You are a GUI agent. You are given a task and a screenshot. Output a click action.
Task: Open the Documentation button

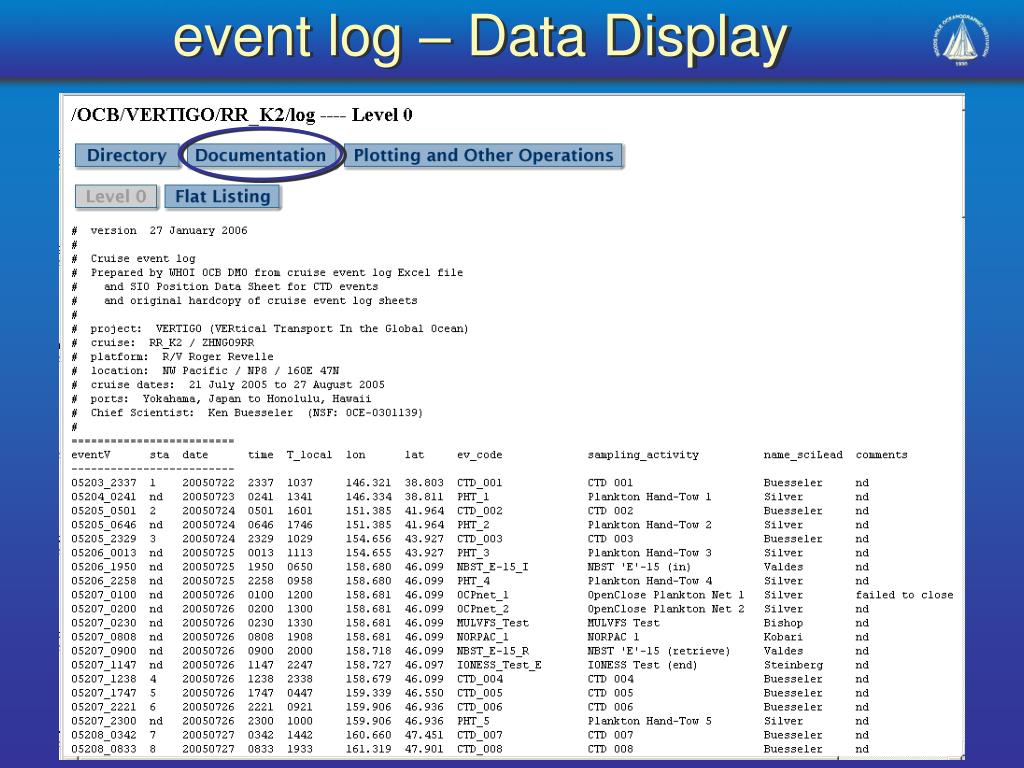pyautogui.click(x=260, y=155)
